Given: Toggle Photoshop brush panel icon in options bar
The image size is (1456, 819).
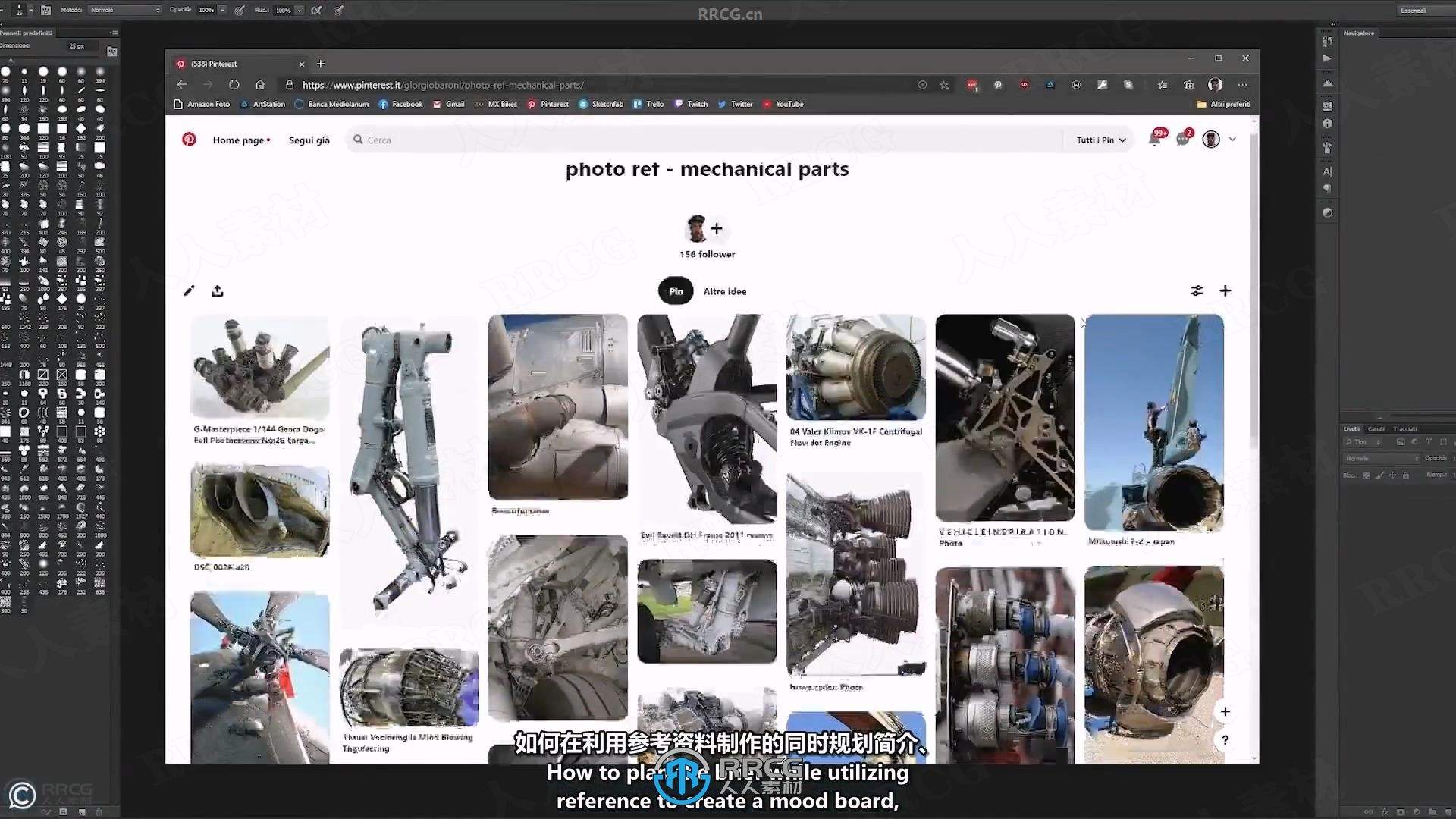Looking at the screenshot, I should point(45,10).
